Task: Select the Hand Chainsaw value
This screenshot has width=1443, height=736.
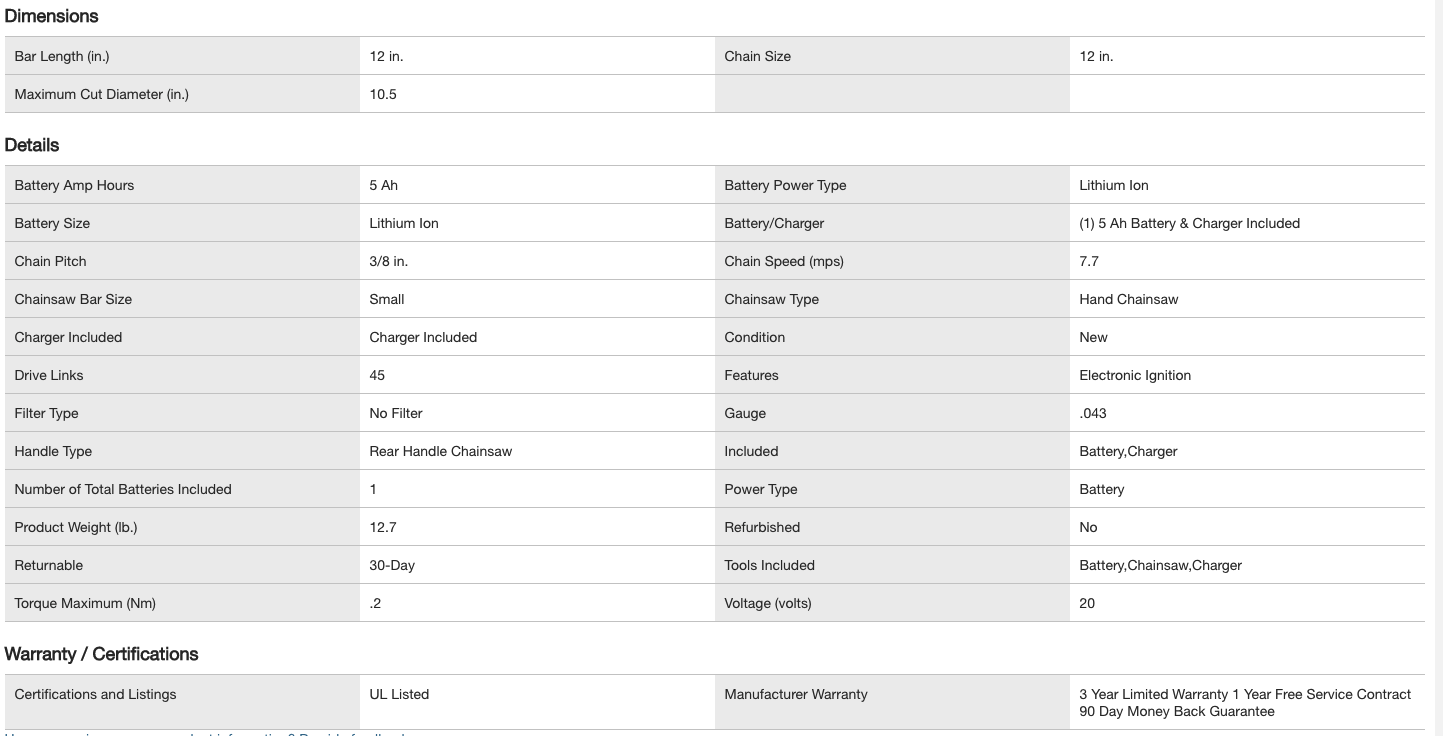Action: point(1128,299)
